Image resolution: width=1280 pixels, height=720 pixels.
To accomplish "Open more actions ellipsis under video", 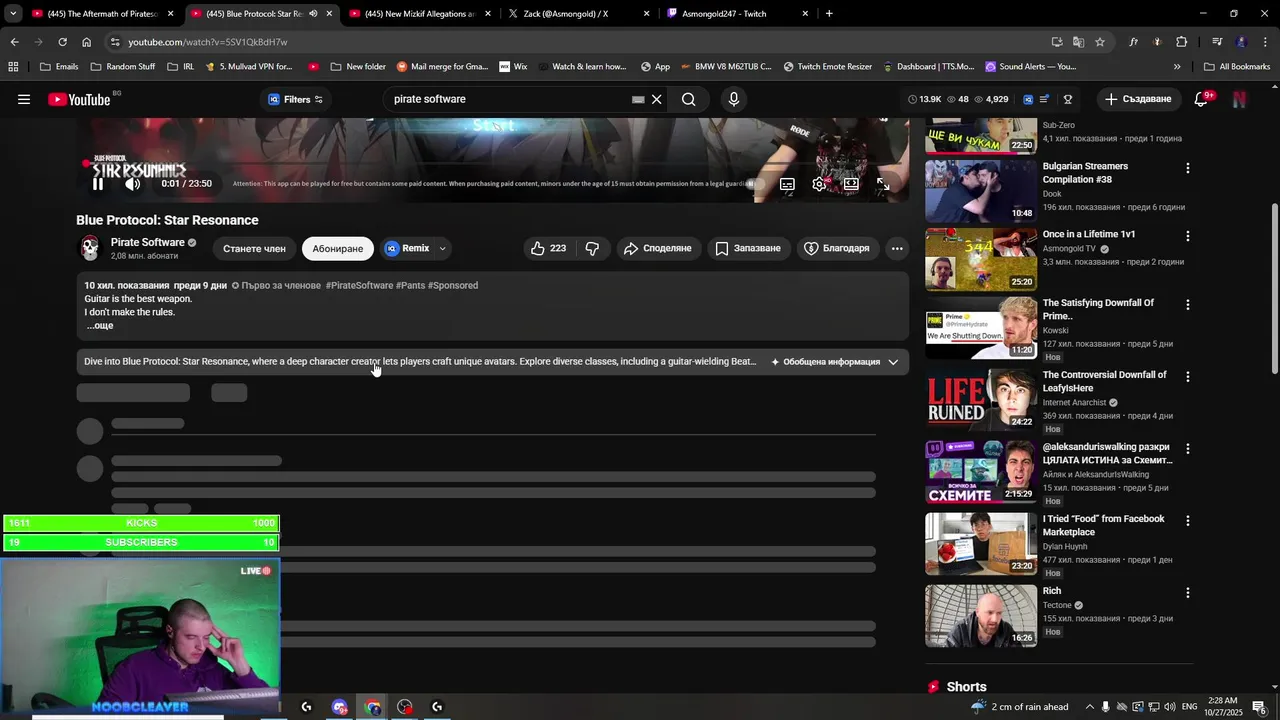I will 897,248.
